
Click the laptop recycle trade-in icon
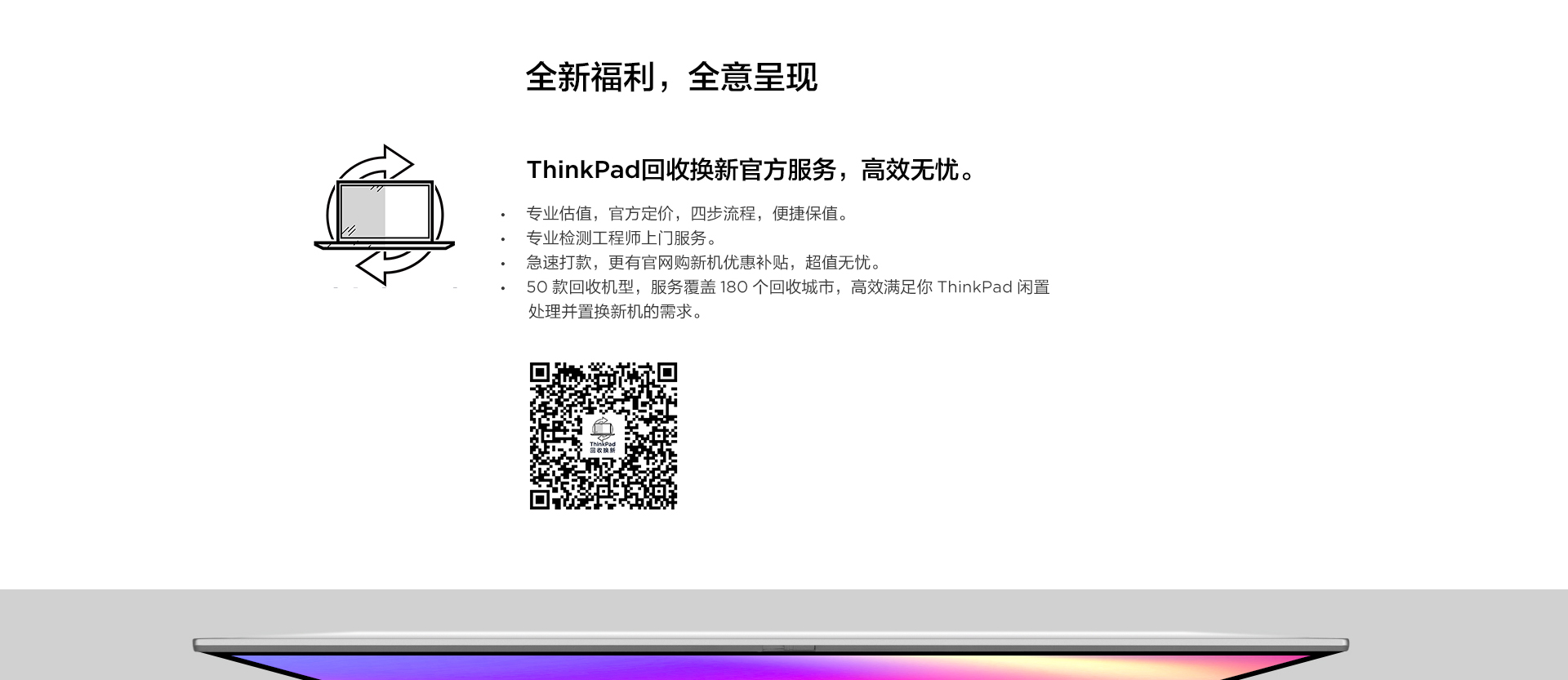pyautogui.click(x=384, y=216)
